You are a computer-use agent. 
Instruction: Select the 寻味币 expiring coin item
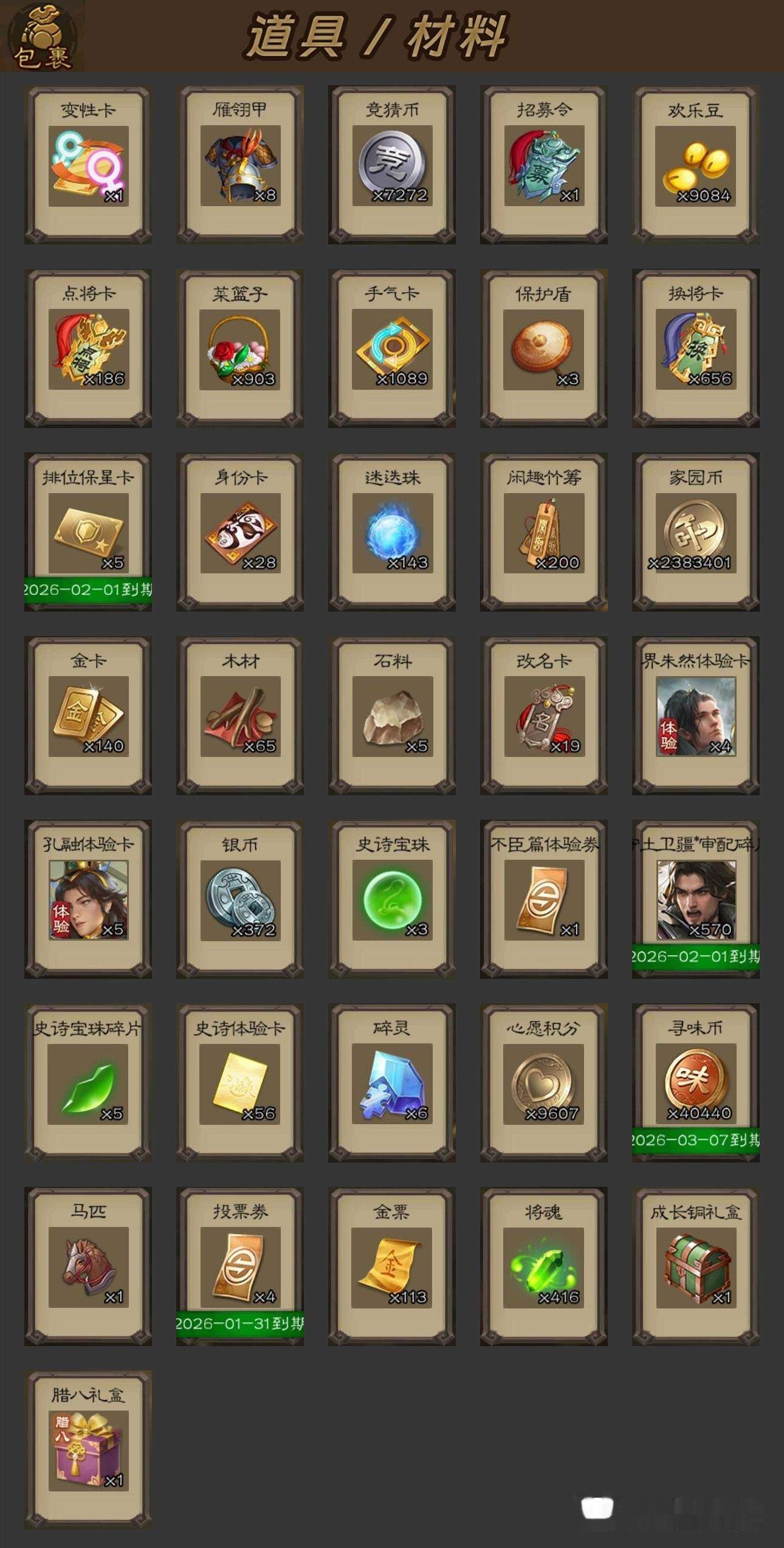(696, 1083)
